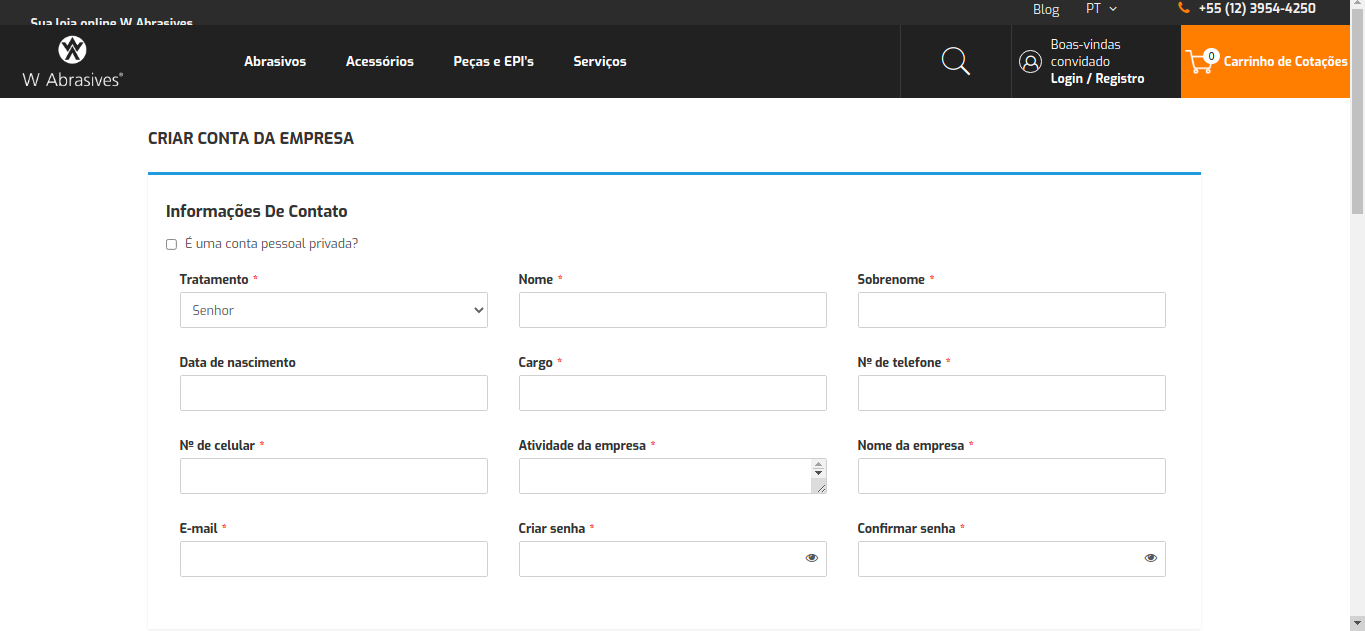Open the Blog link
This screenshot has width=1365, height=631.
tap(1046, 9)
